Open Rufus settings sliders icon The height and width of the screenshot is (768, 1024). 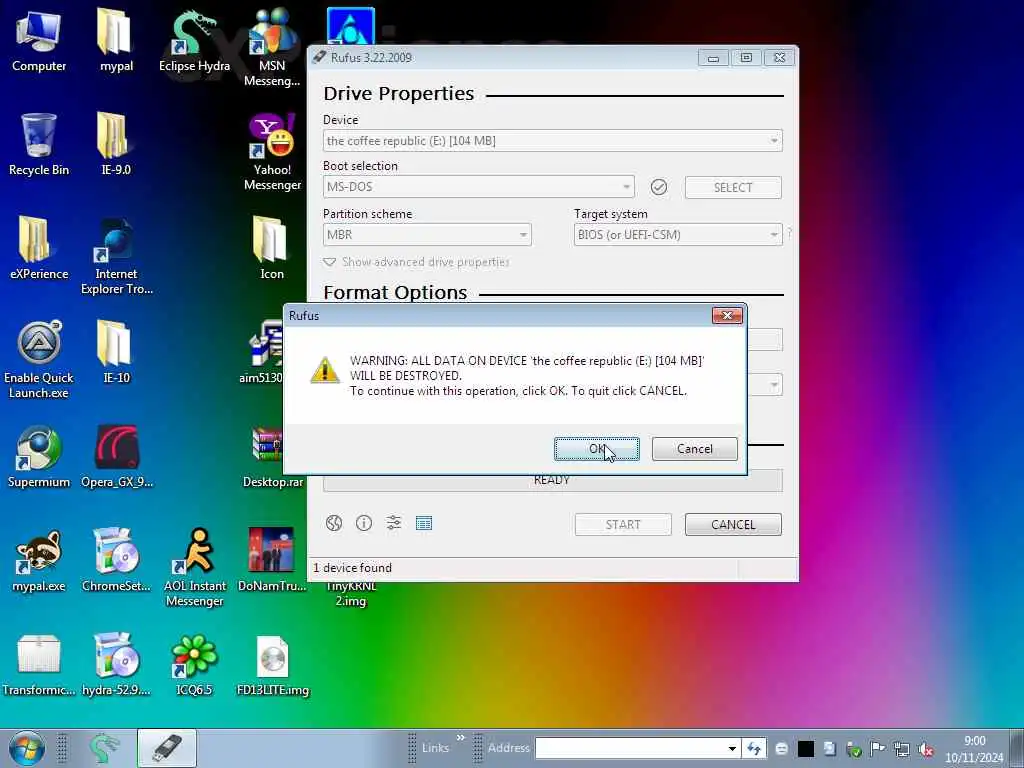pyautogui.click(x=394, y=523)
